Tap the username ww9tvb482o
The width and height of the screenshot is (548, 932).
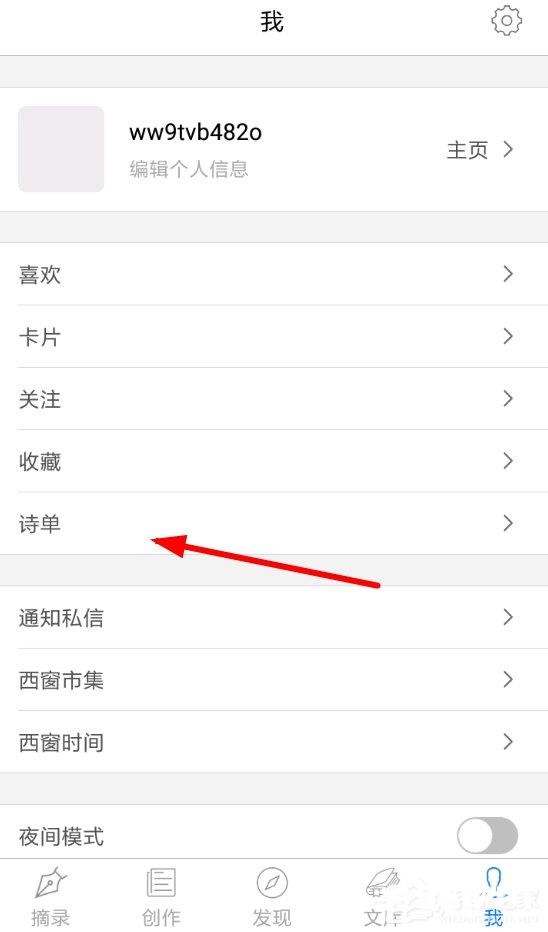196,132
